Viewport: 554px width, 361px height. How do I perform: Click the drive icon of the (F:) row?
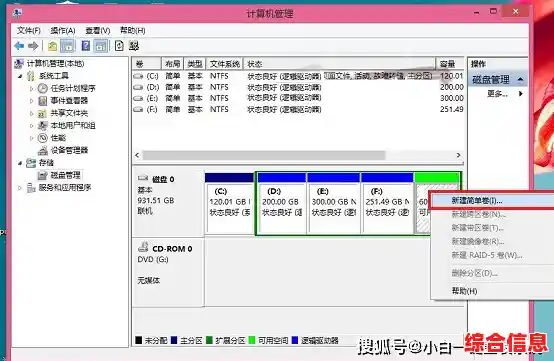tap(138, 110)
